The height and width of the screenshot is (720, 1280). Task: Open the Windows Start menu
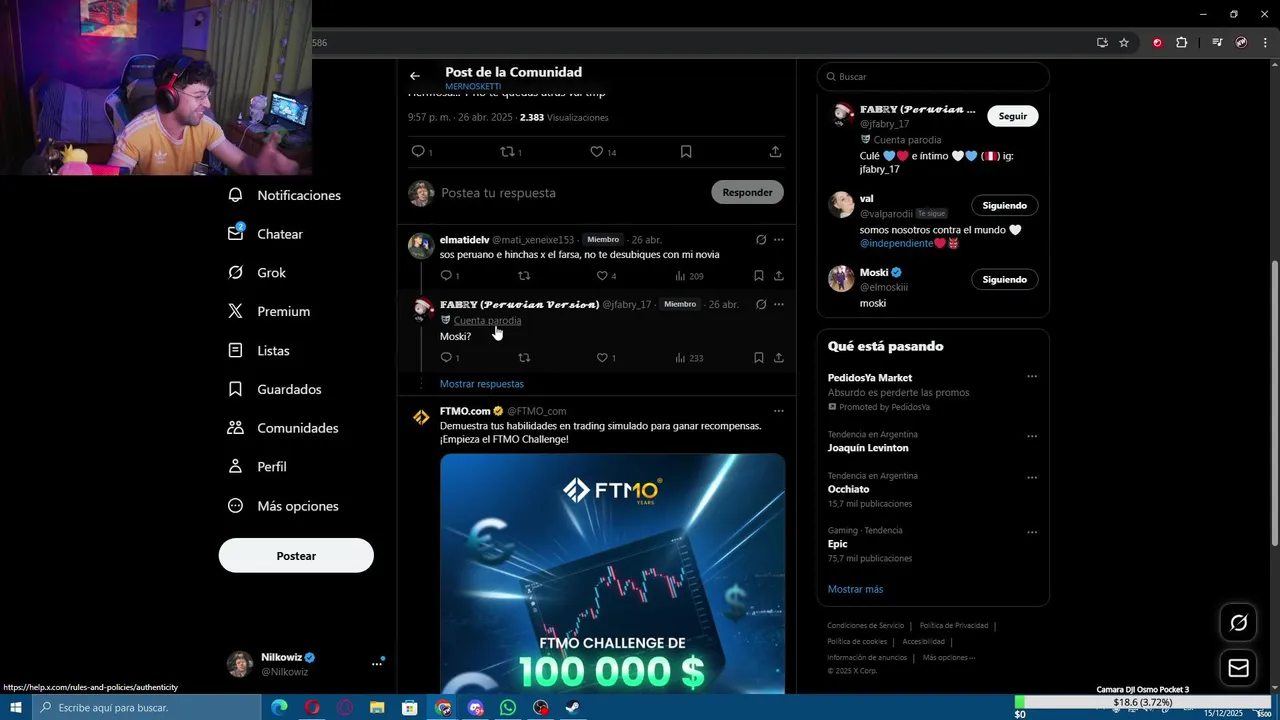coord(15,708)
